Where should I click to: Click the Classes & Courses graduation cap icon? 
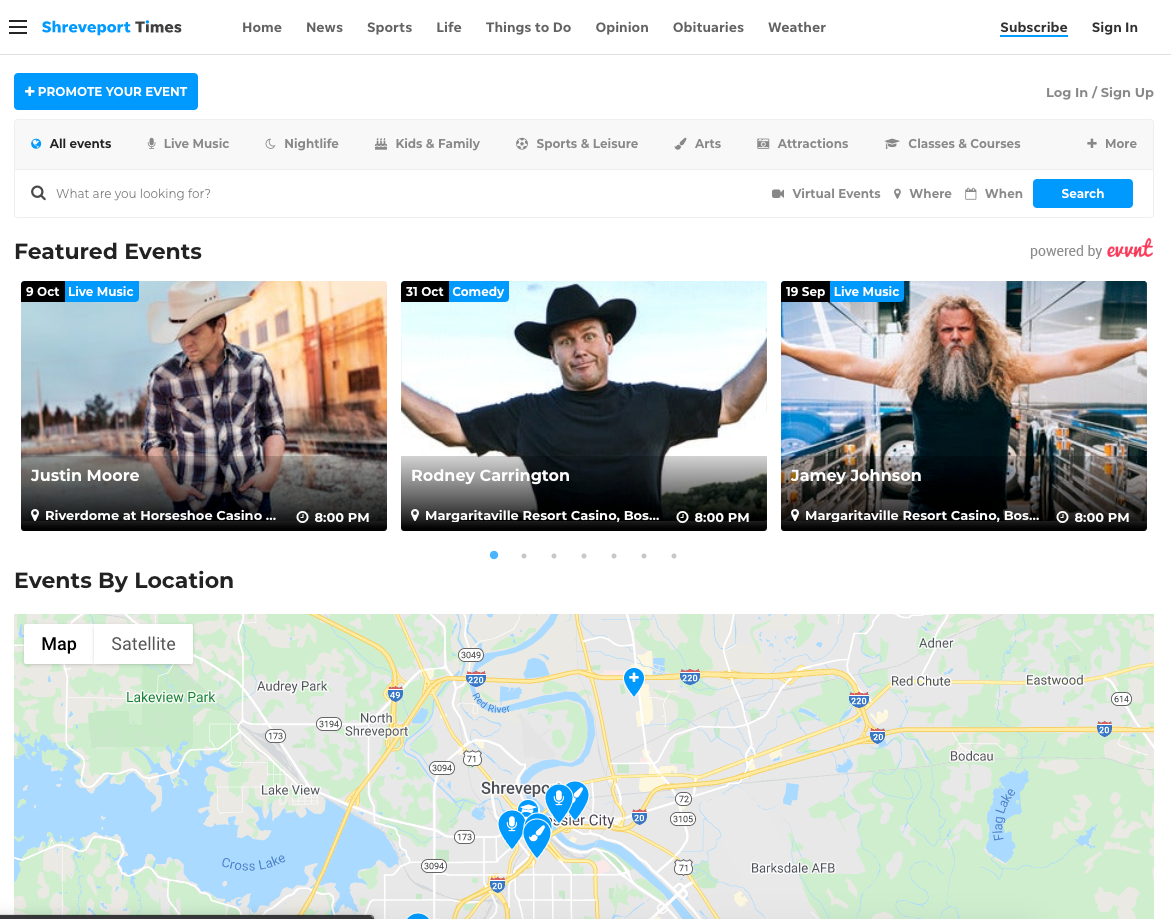(892, 143)
